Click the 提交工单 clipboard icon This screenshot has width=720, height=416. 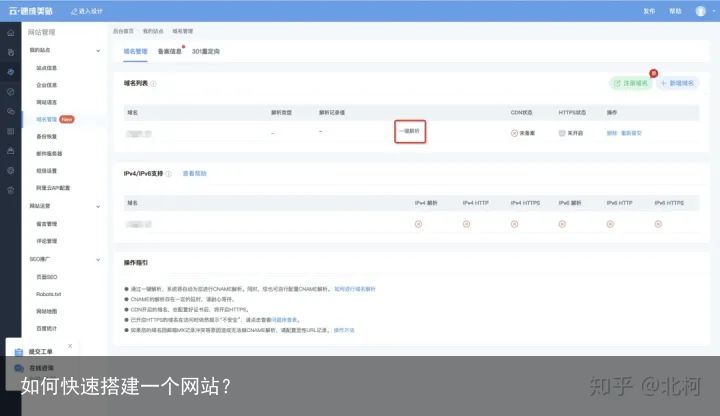(x=18, y=352)
